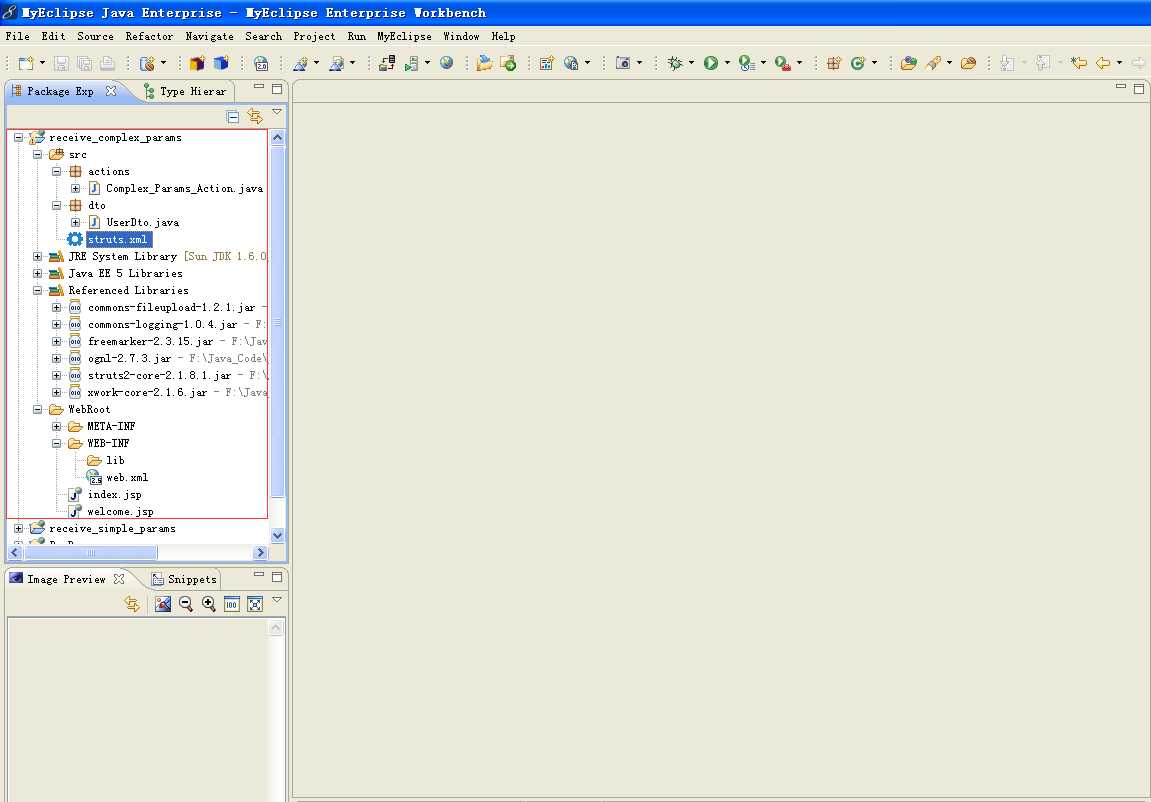Click the Run/Stop server toolbar icon
This screenshot has width=1151, height=802.
(412, 63)
